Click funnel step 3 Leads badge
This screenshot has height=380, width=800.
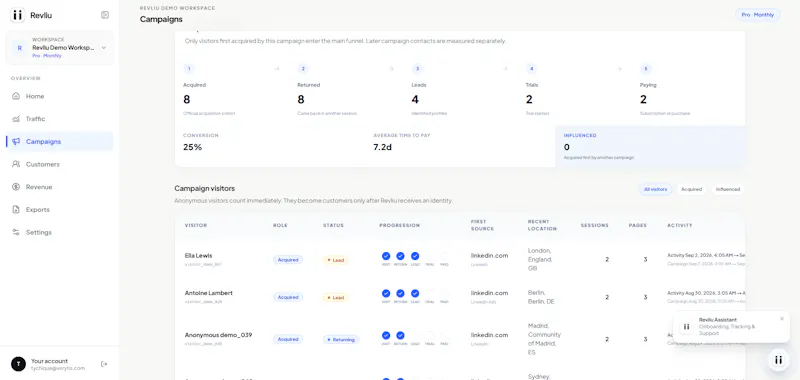(417, 69)
